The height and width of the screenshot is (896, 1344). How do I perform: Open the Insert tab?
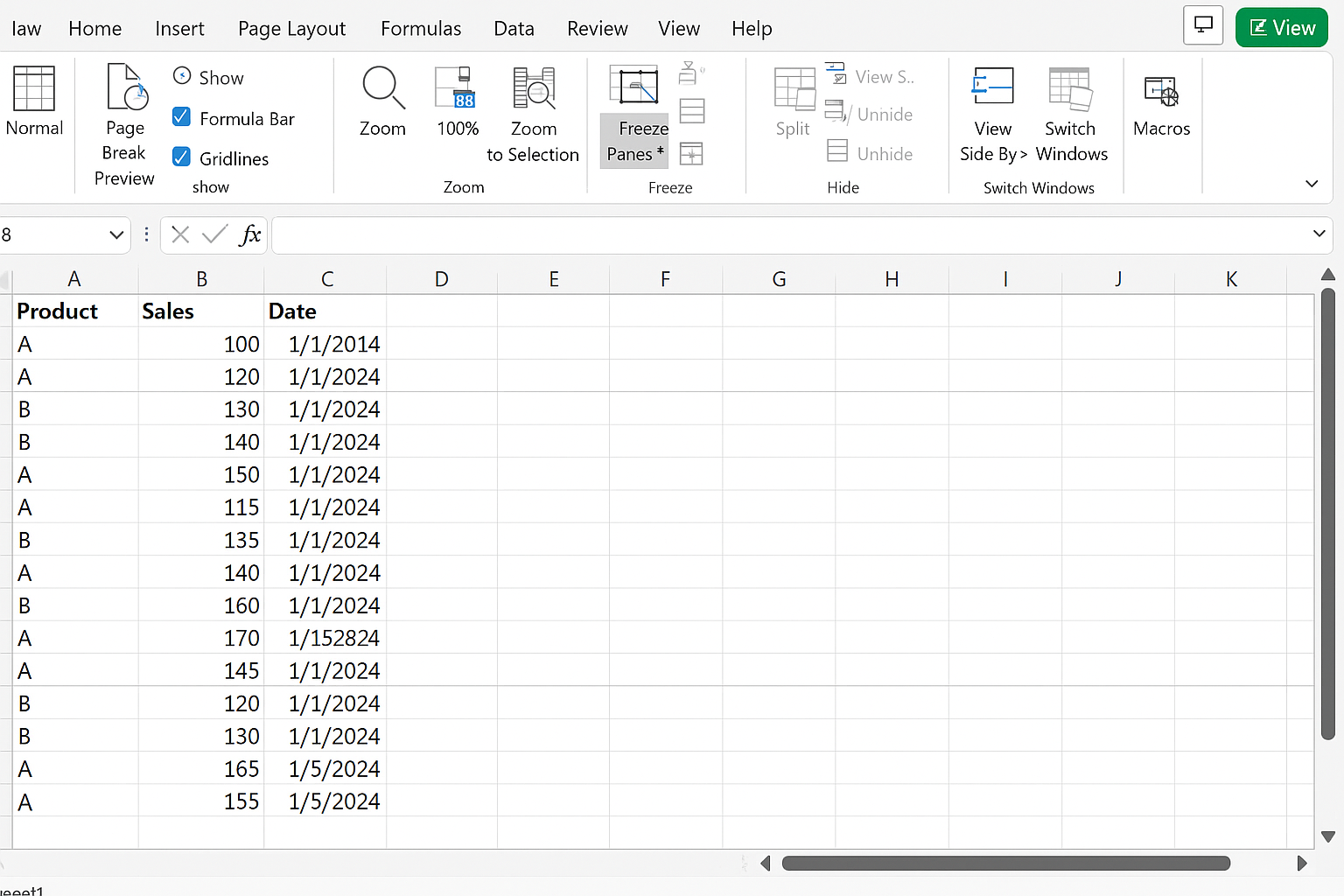point(179,29)
